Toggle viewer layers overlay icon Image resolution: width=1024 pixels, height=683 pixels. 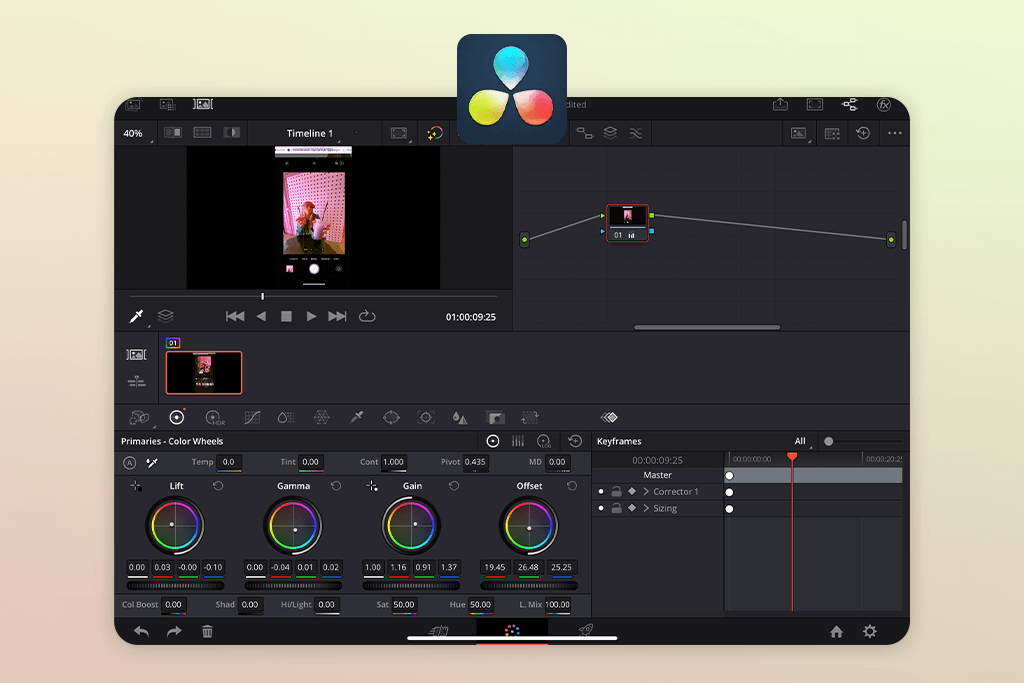[x=166, y=316]
